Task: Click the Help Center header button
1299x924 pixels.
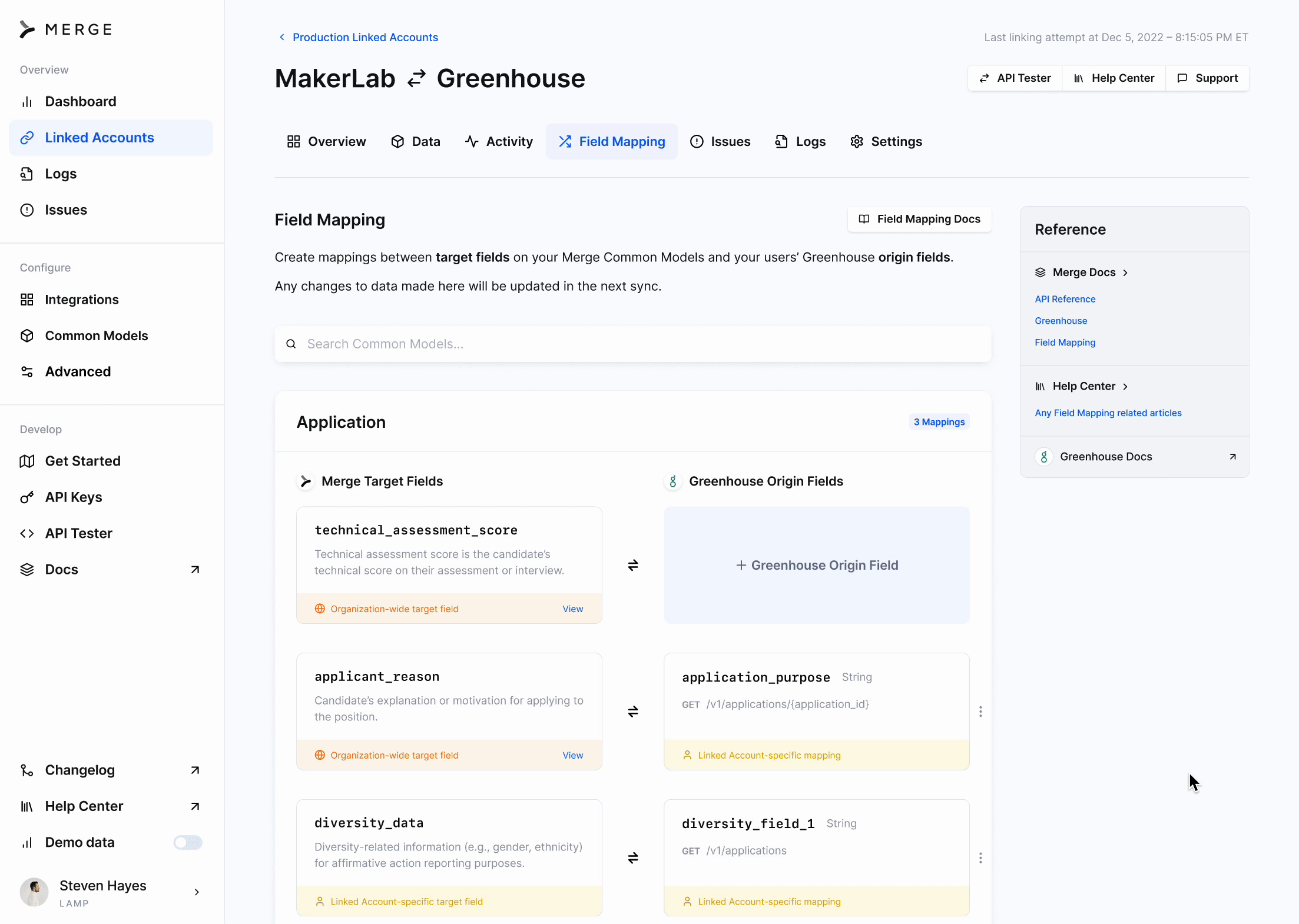Action: tap(1114, 78)
